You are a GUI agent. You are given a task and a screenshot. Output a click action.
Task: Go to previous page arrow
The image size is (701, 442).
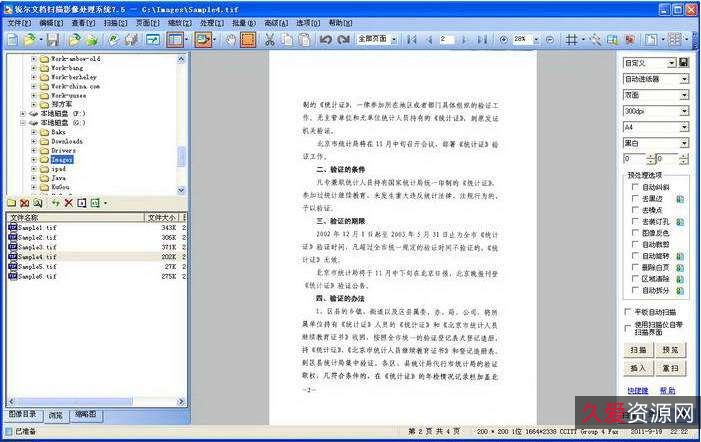(x=429, y=40)
